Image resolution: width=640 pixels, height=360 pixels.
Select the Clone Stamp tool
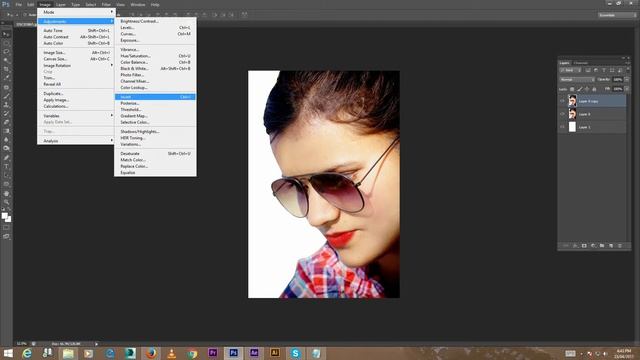[6, 105]
